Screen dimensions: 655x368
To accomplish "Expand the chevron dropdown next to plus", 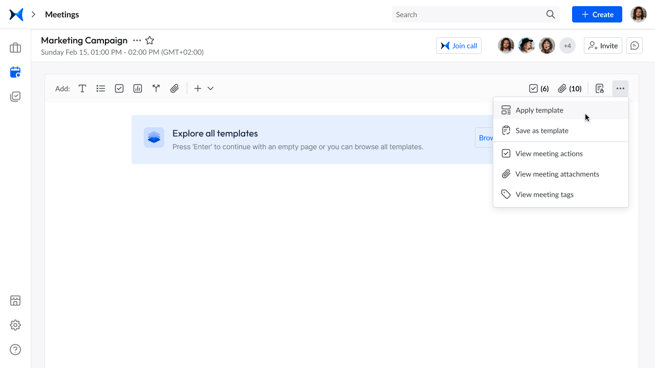I will [211, 89].
